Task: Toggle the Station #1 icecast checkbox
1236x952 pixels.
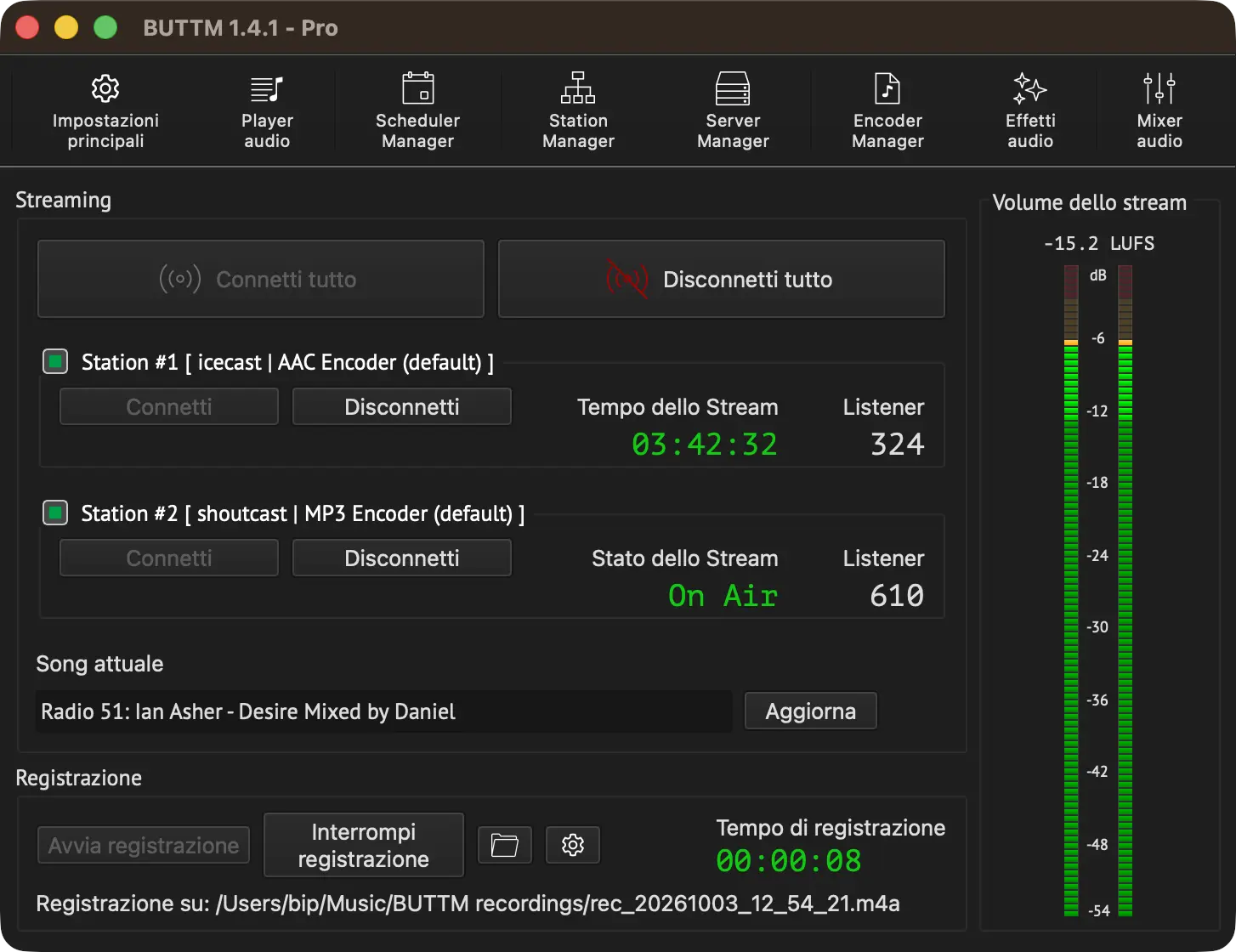Action: point(55,362)
